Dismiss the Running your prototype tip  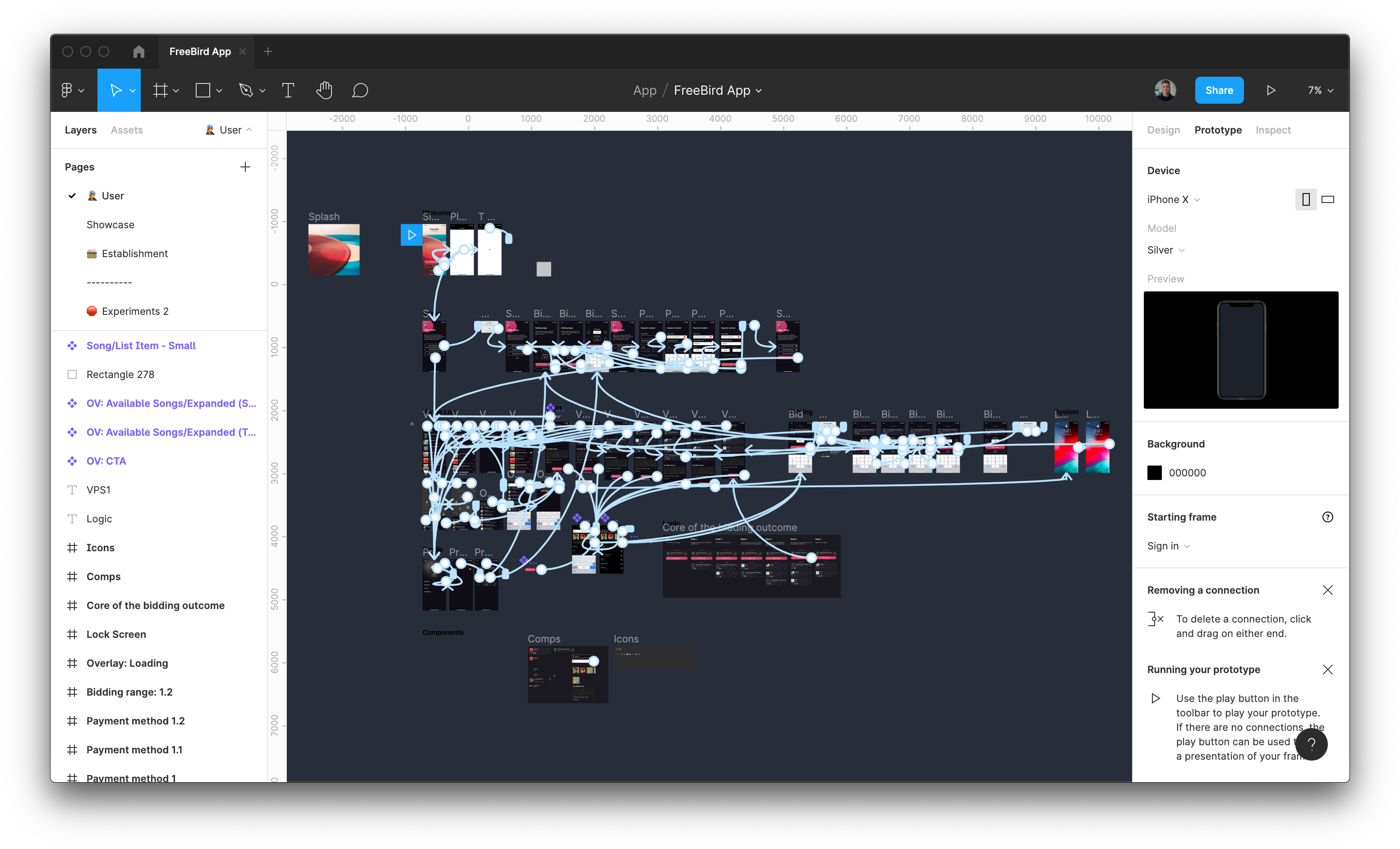pos(1327,669)
